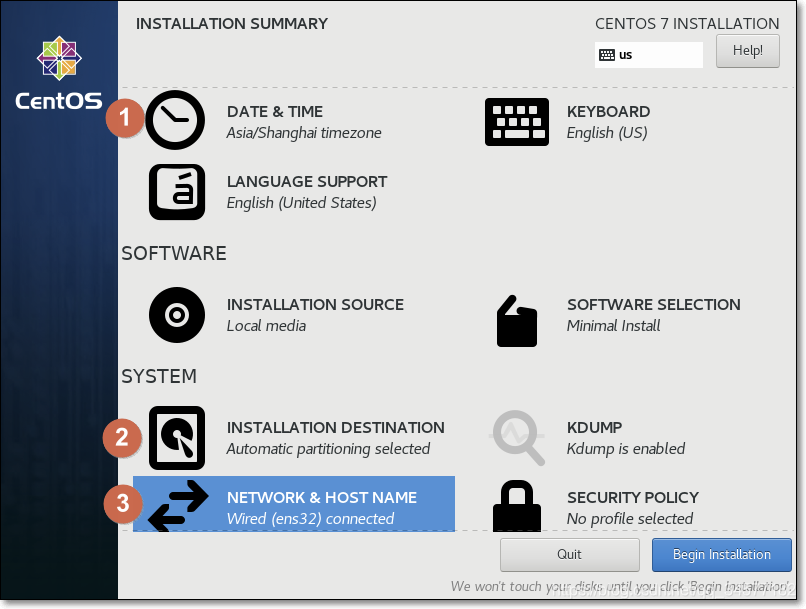The image size is (806, 609).
Task: Click 'English (United States)' language text
Action: pyautogui.click(x=301, y=203)
